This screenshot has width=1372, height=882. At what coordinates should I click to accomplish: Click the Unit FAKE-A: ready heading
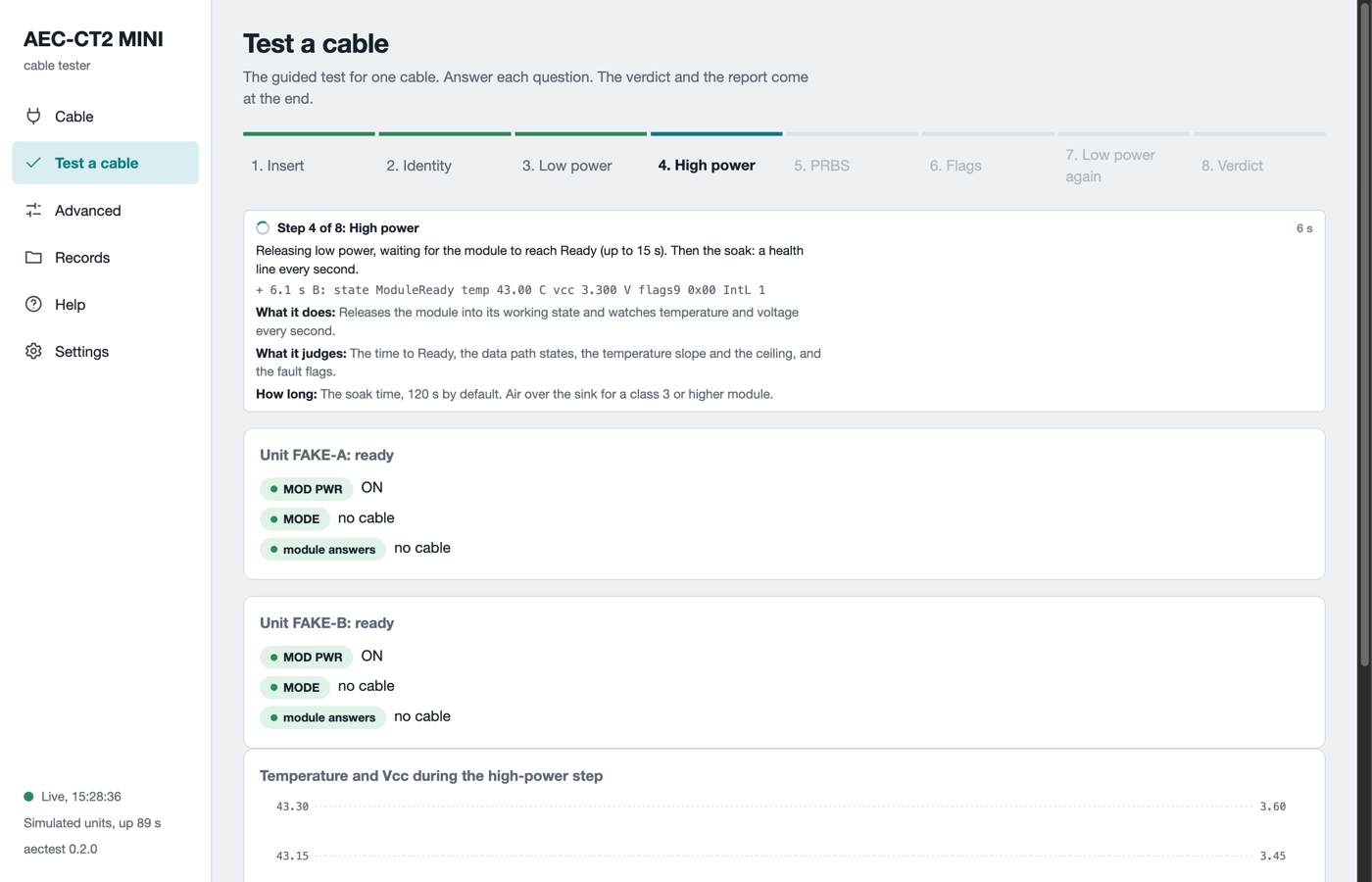coord(326,455)
